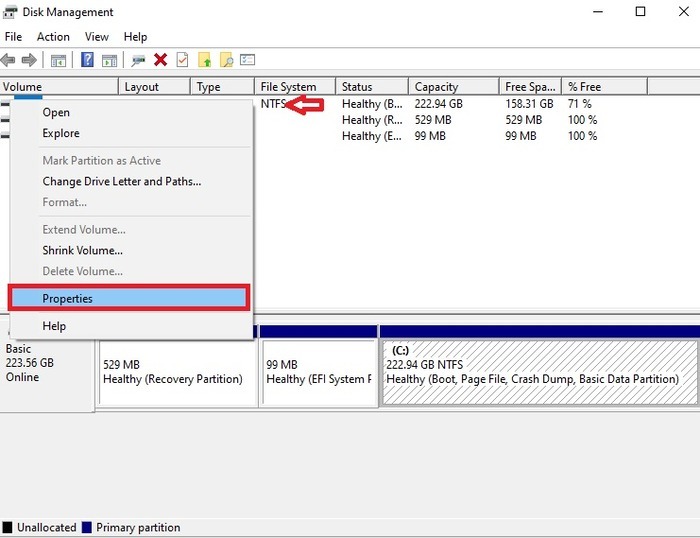Click the checklist settings toolbar icon
700x538 pixels.
(248, 60)
